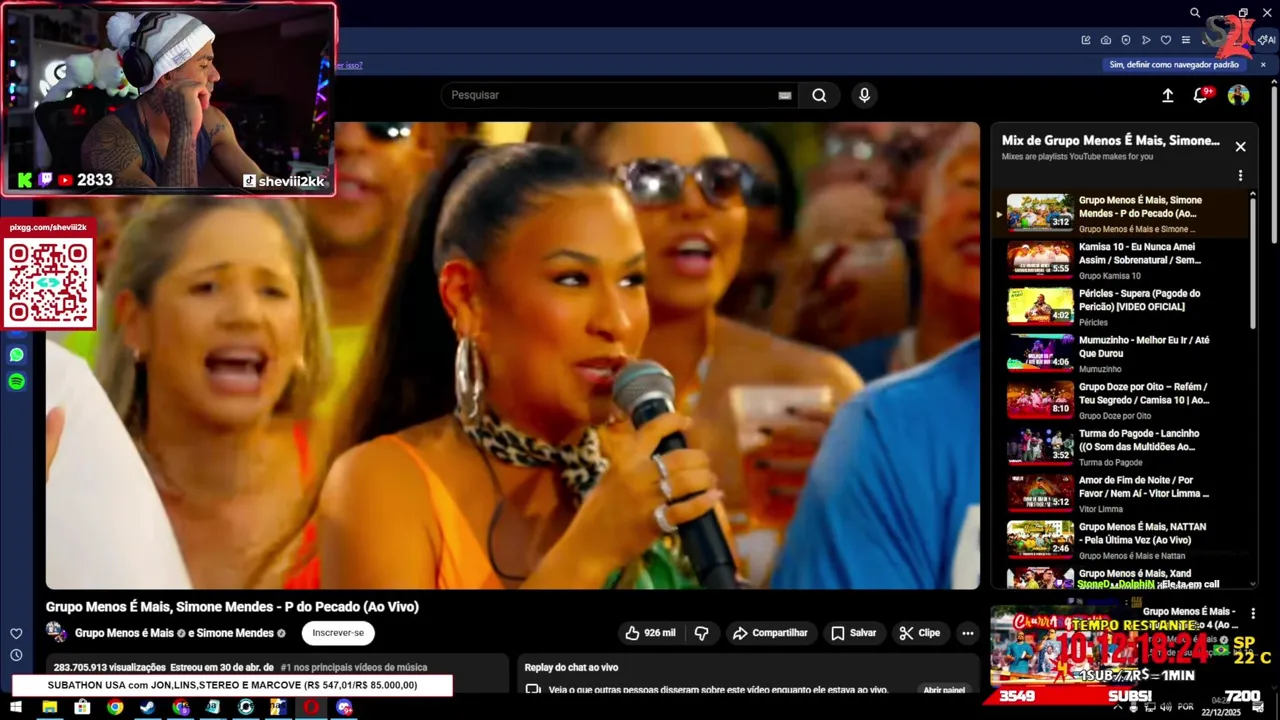Open Google Chrome from taskbar

115,707
